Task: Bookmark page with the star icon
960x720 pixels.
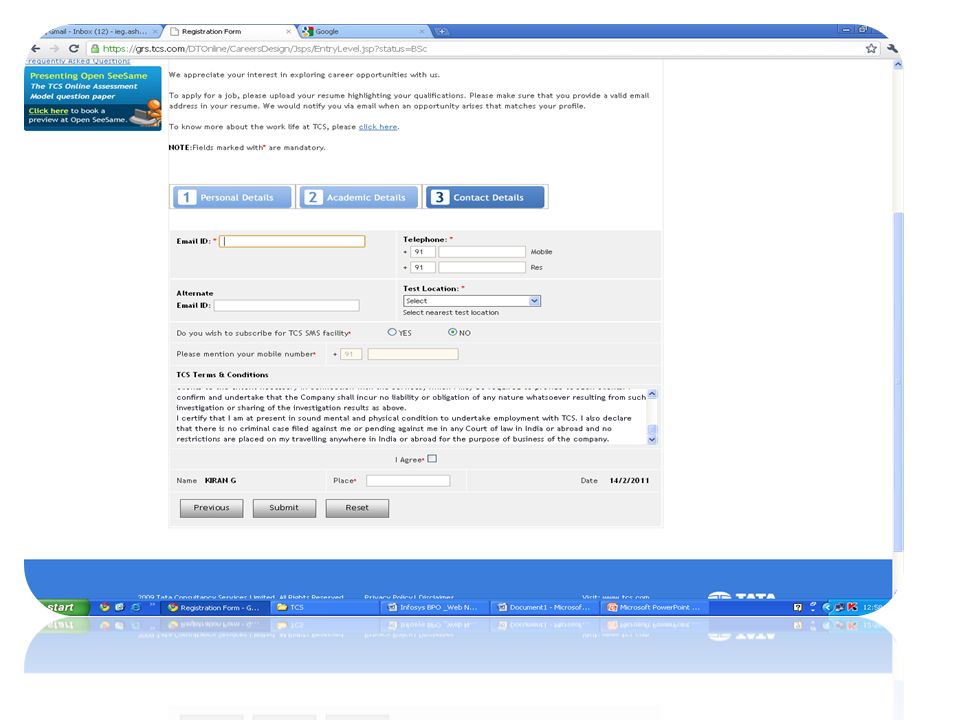Action: 871,48
